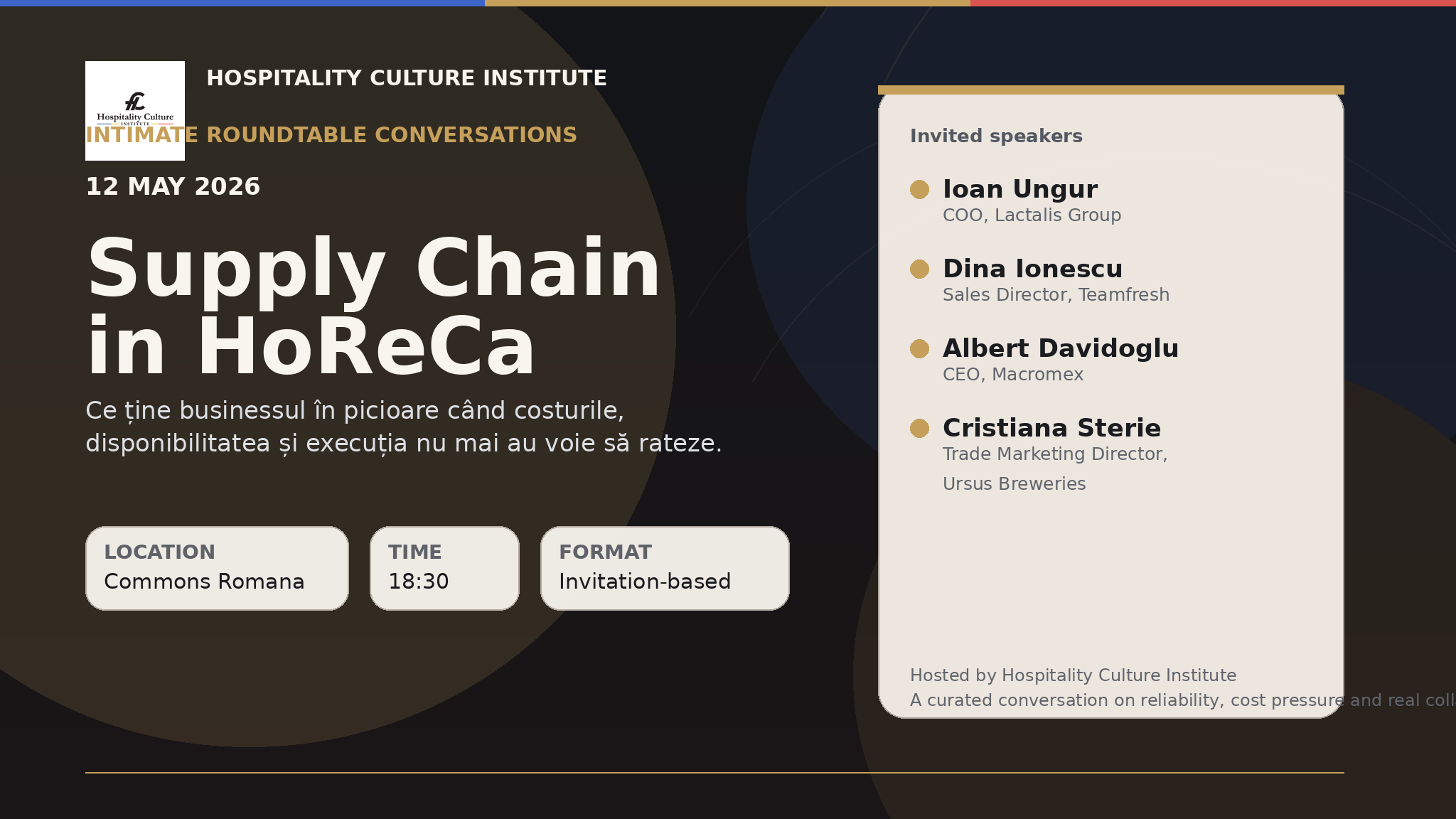Click the Hospitality Culture Institute logo
This screenshot has height=819, width=1456.
(135, 110)
